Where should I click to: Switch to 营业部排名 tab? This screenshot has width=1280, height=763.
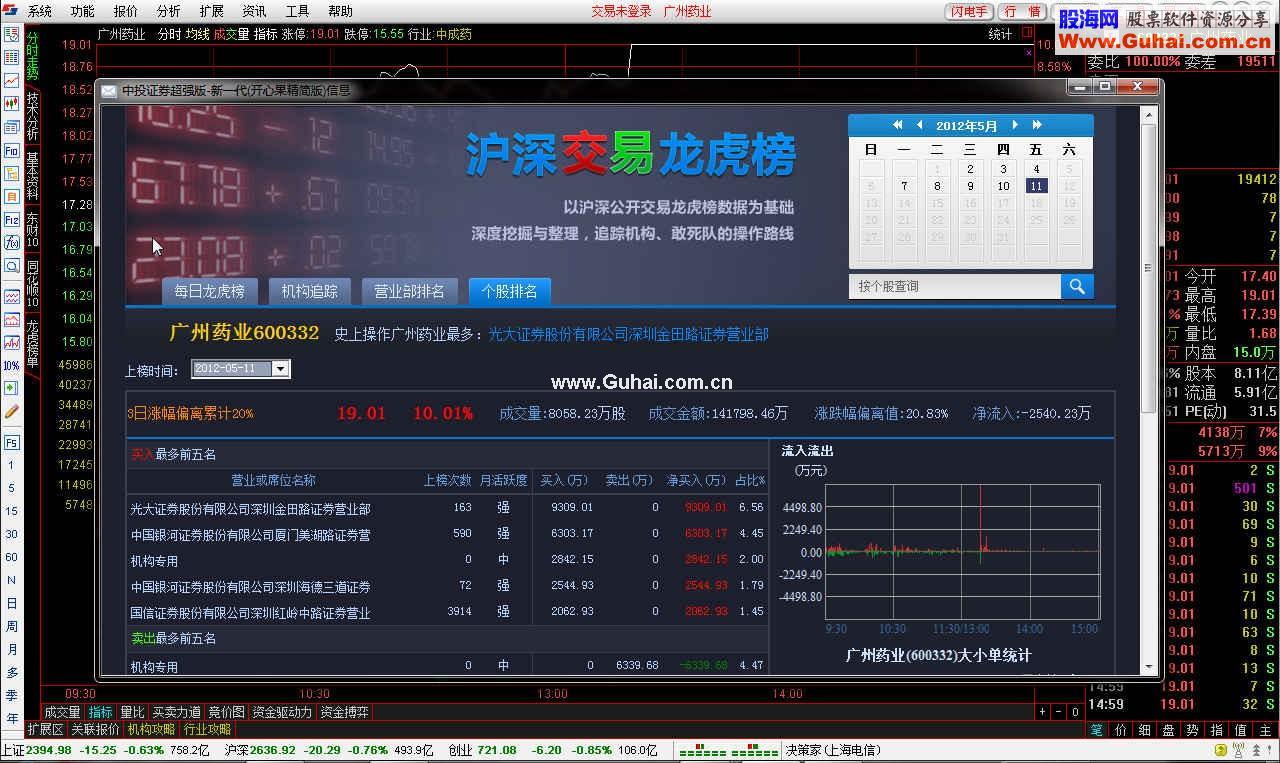point(409,291)
